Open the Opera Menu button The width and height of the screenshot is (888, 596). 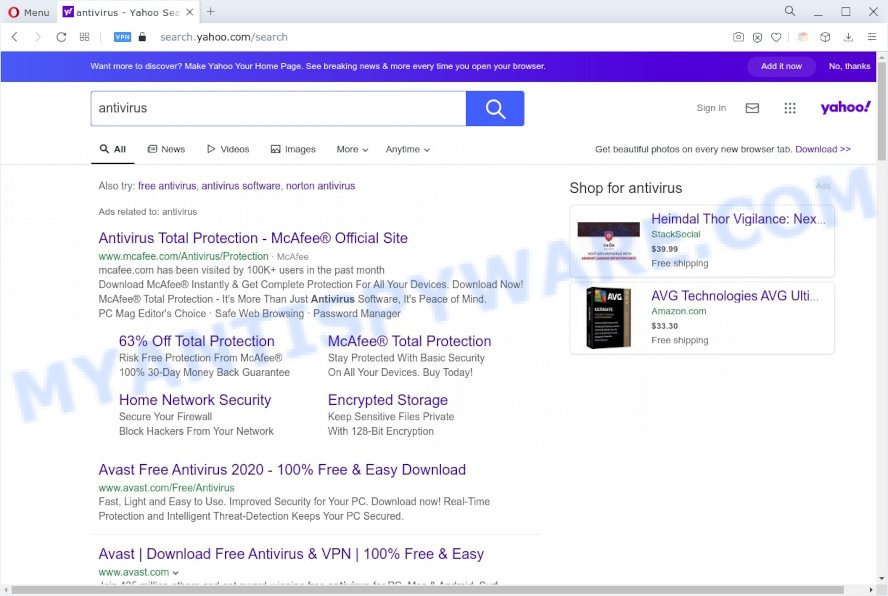pos(28,12)
